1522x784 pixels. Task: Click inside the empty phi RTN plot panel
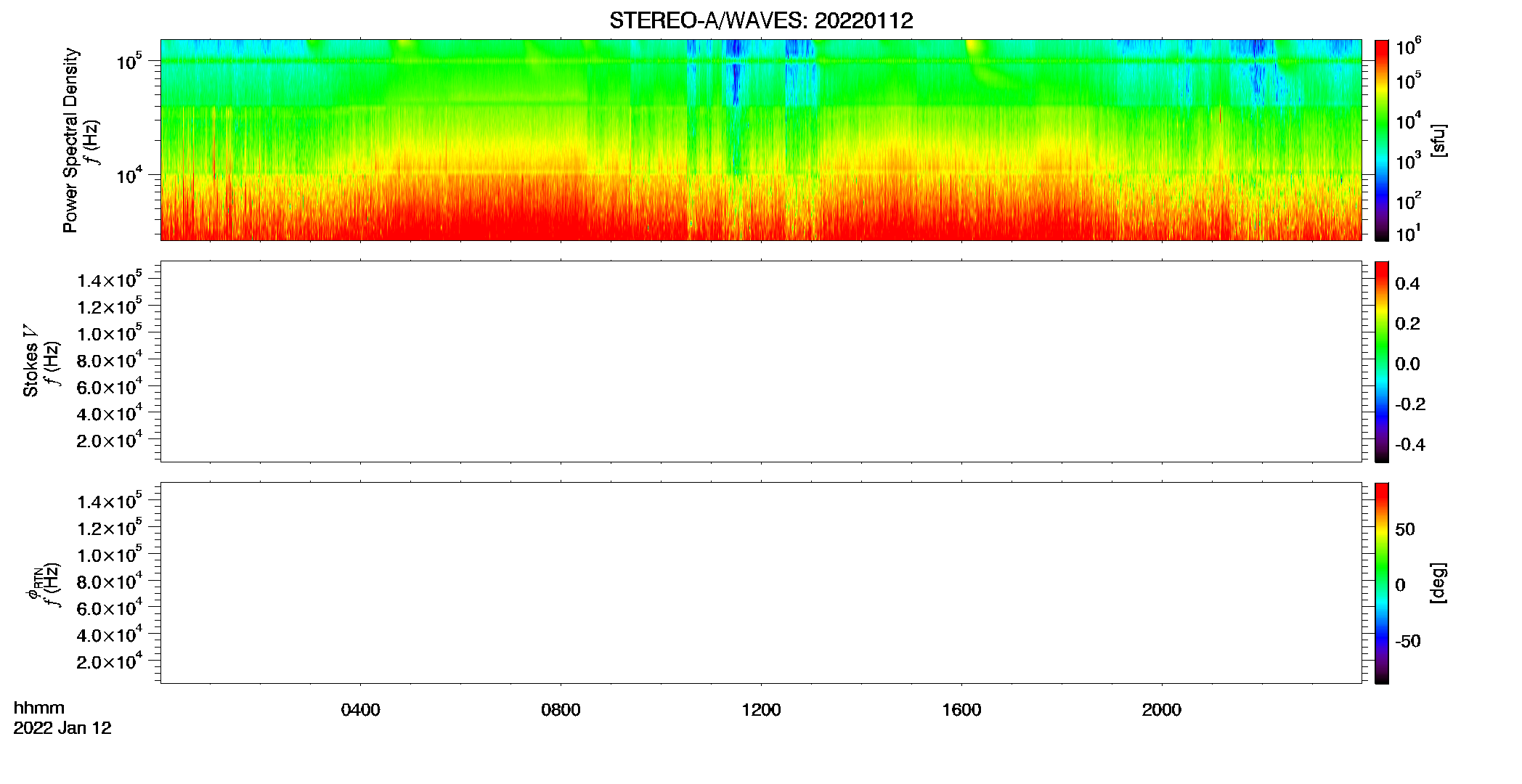(x=761, y=583)
